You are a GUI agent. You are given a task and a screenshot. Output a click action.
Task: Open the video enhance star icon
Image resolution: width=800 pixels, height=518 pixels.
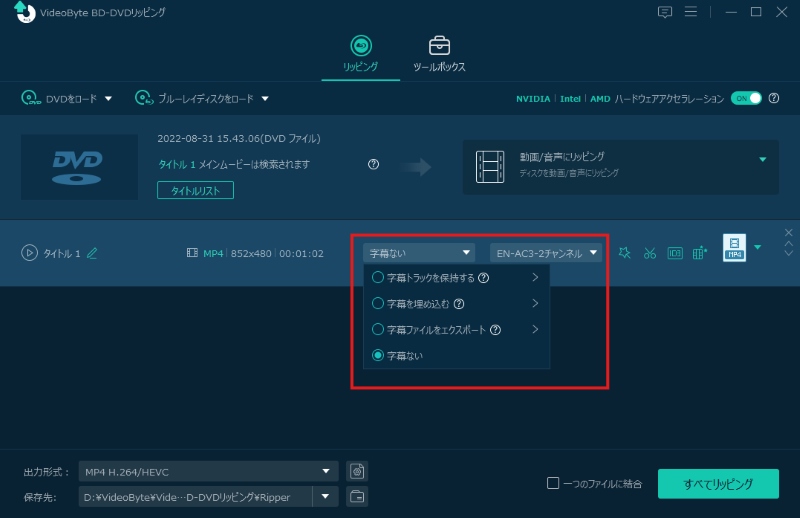point(625,253)
